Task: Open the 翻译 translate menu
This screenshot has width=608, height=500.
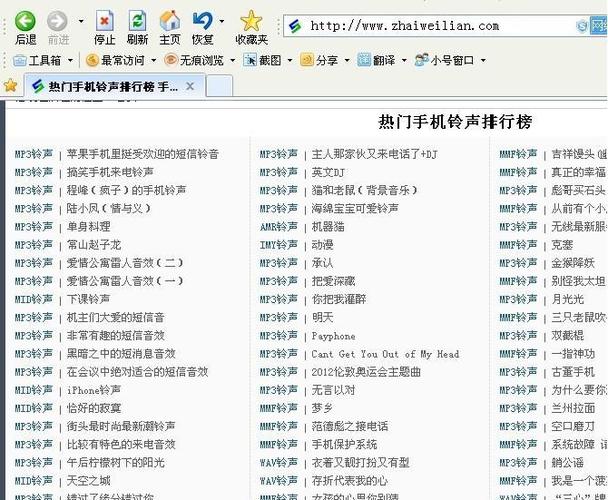Action: click(383, 61)
